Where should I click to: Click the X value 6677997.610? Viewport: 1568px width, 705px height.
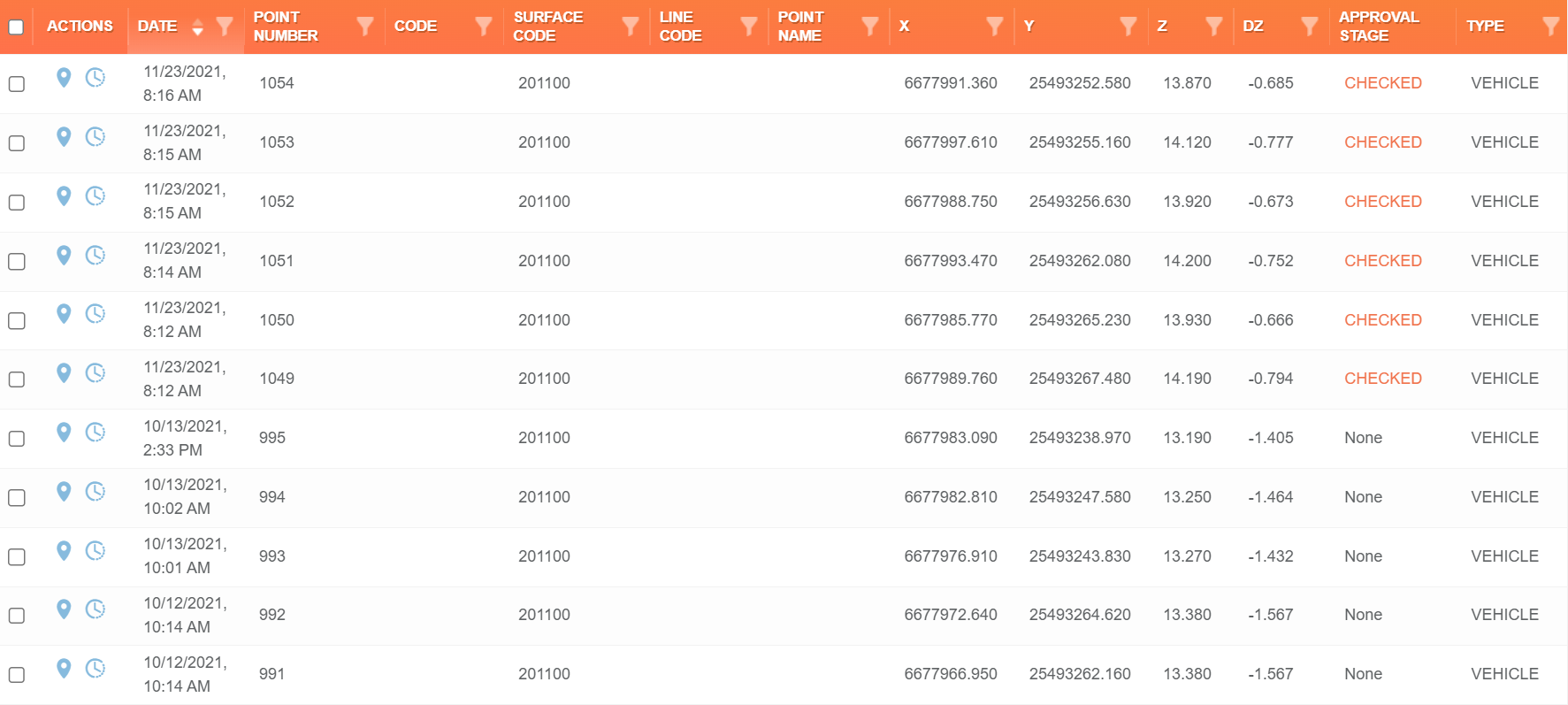pos(951,142)
